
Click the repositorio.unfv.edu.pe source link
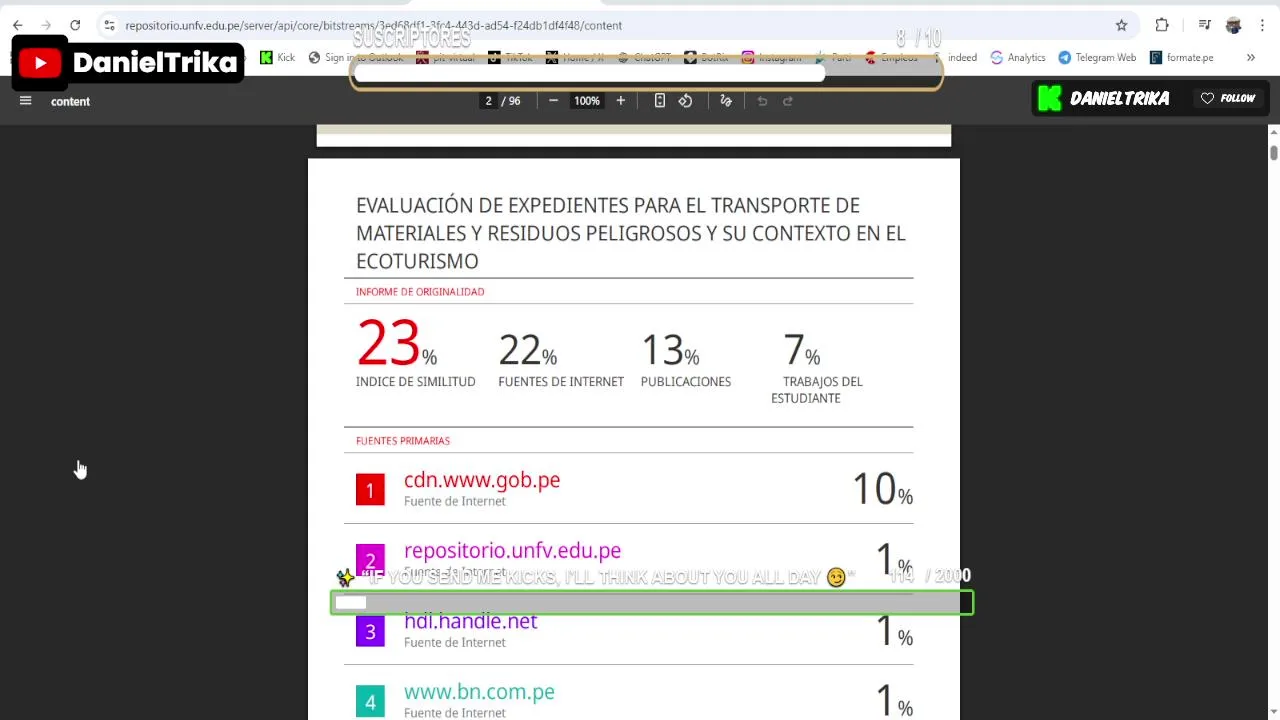click(x=512, y=551)
